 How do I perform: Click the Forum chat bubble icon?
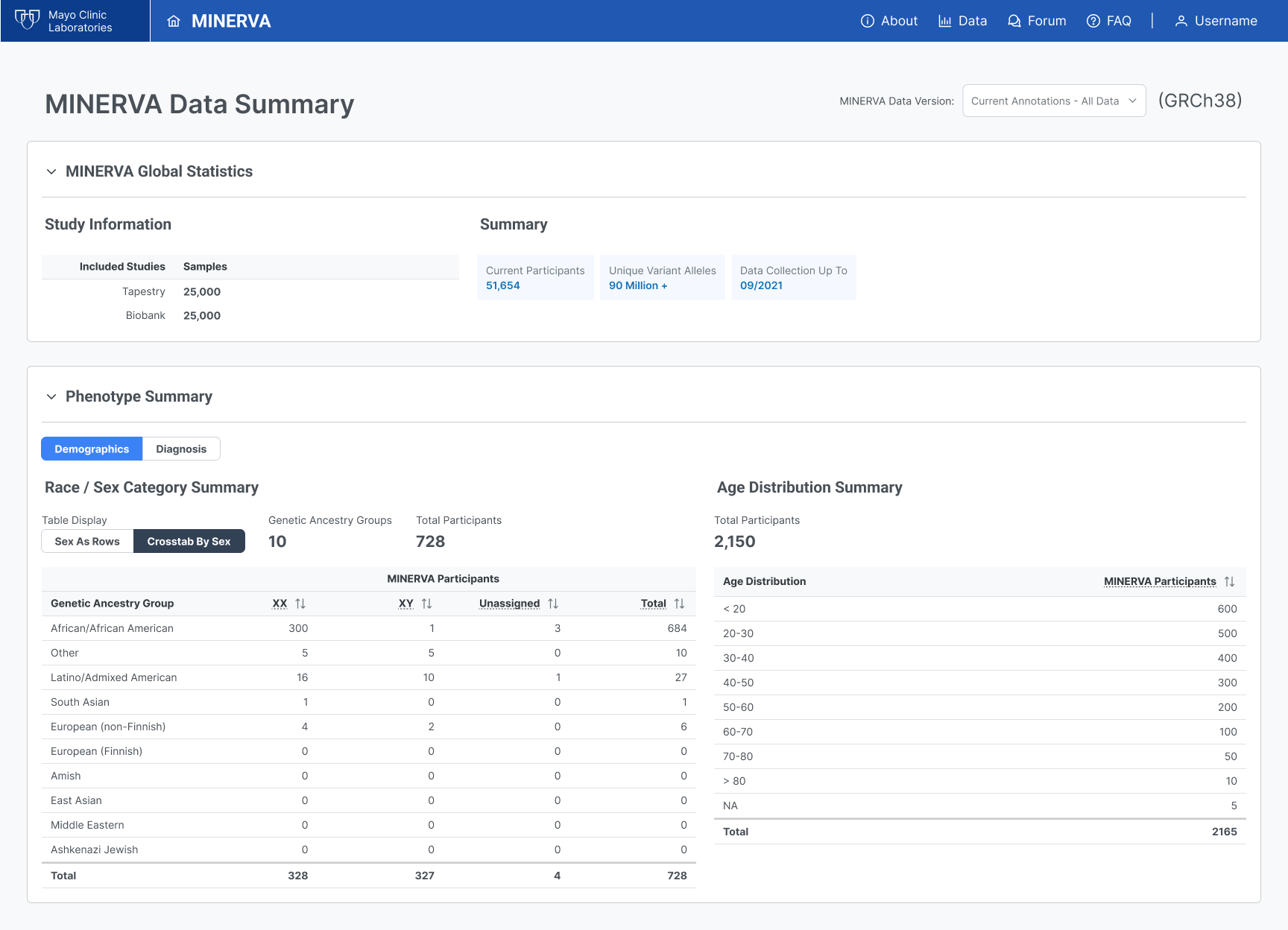click(1014, 21)
